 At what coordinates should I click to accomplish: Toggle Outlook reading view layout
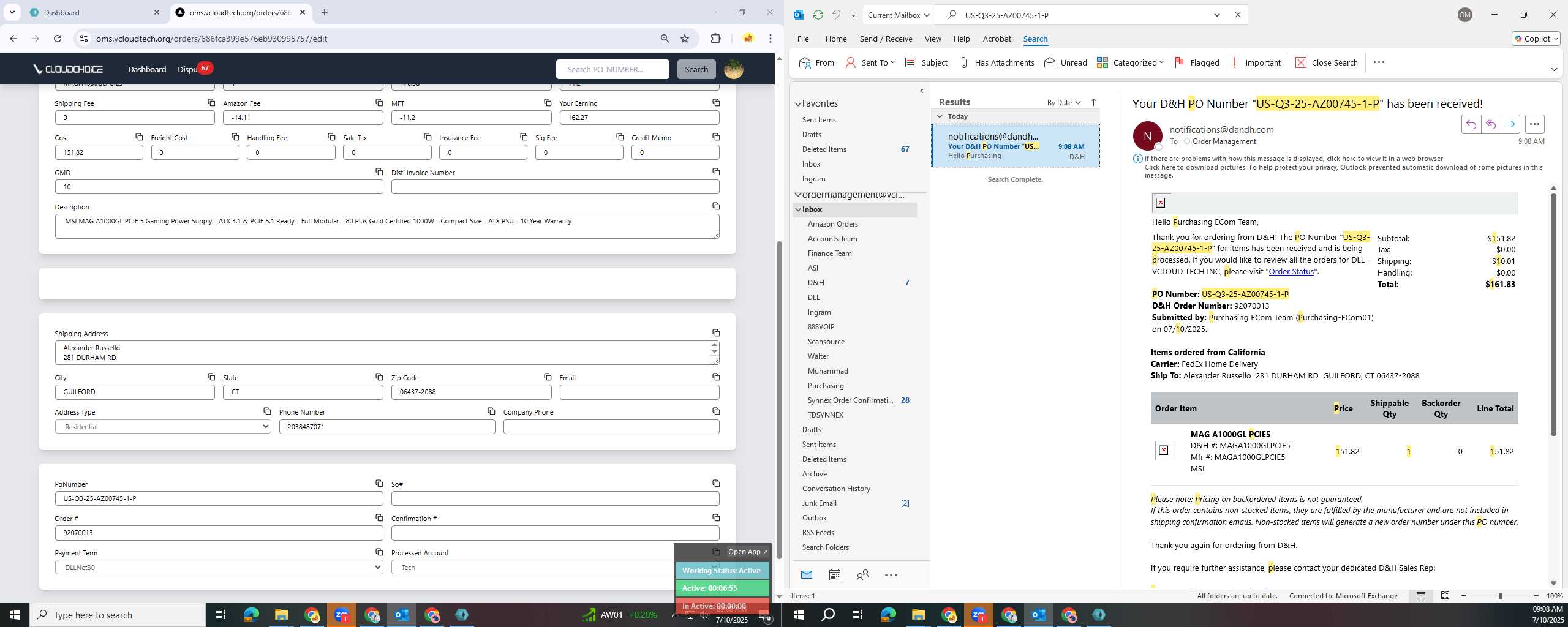[1445, 595]
